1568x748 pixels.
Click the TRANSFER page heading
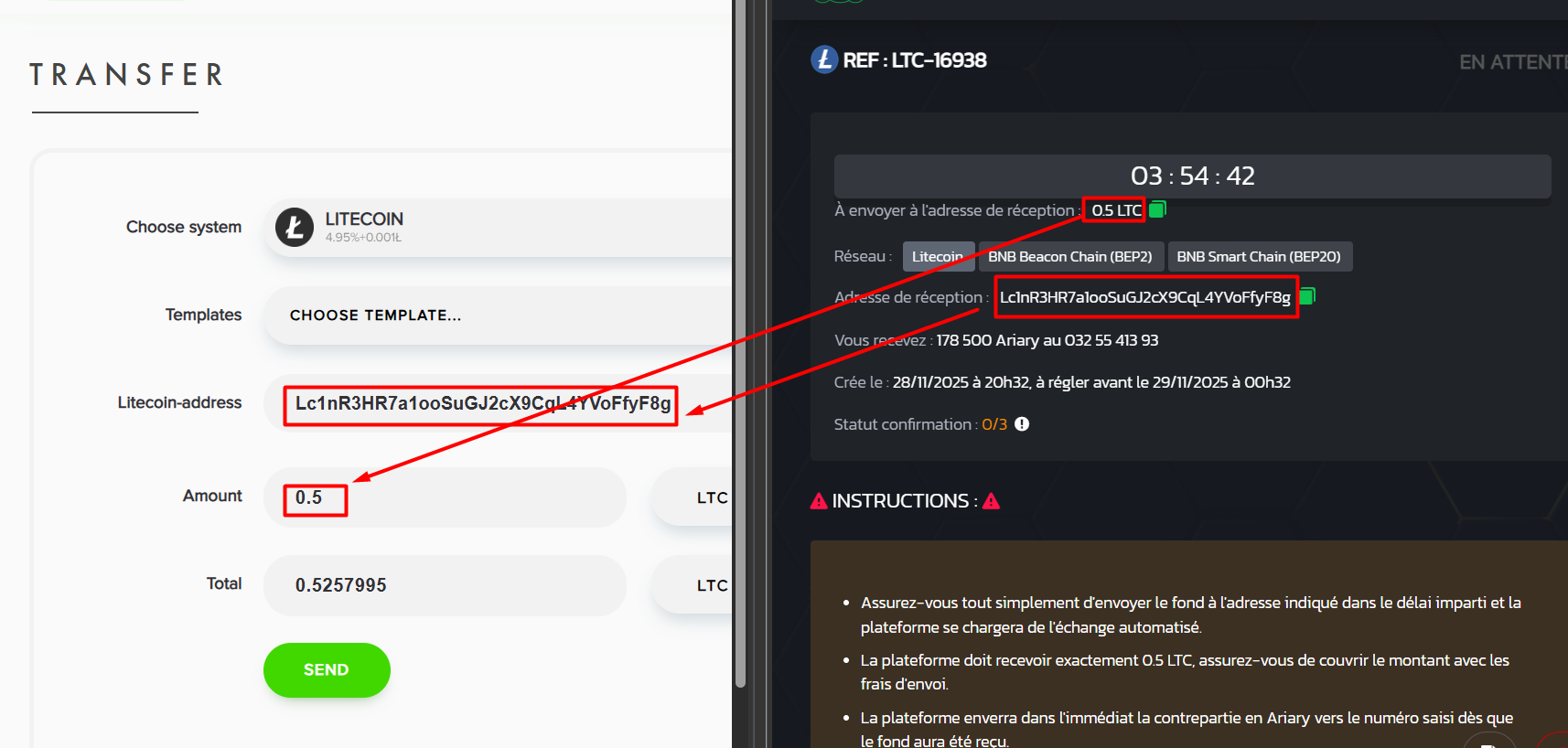tap(126, 75)
